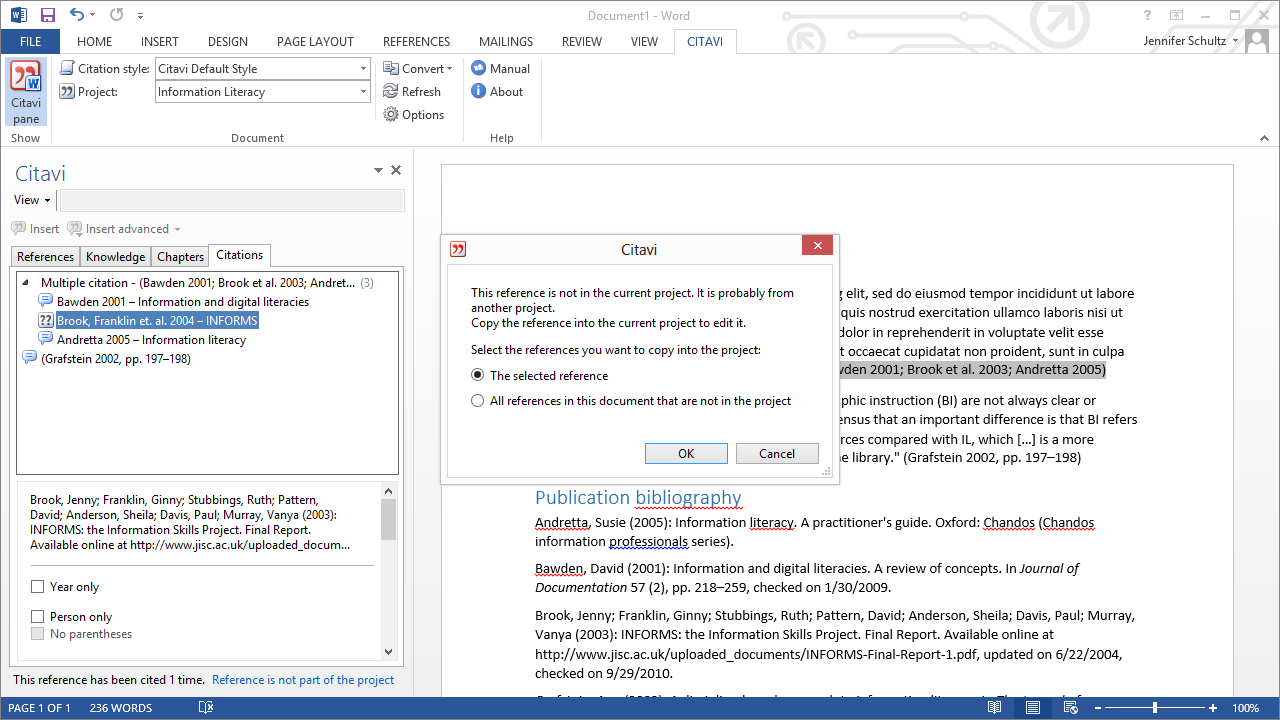Switch to Read Mode view icon
This screenshot has height=720, width=1280.
tap(994, 707)
